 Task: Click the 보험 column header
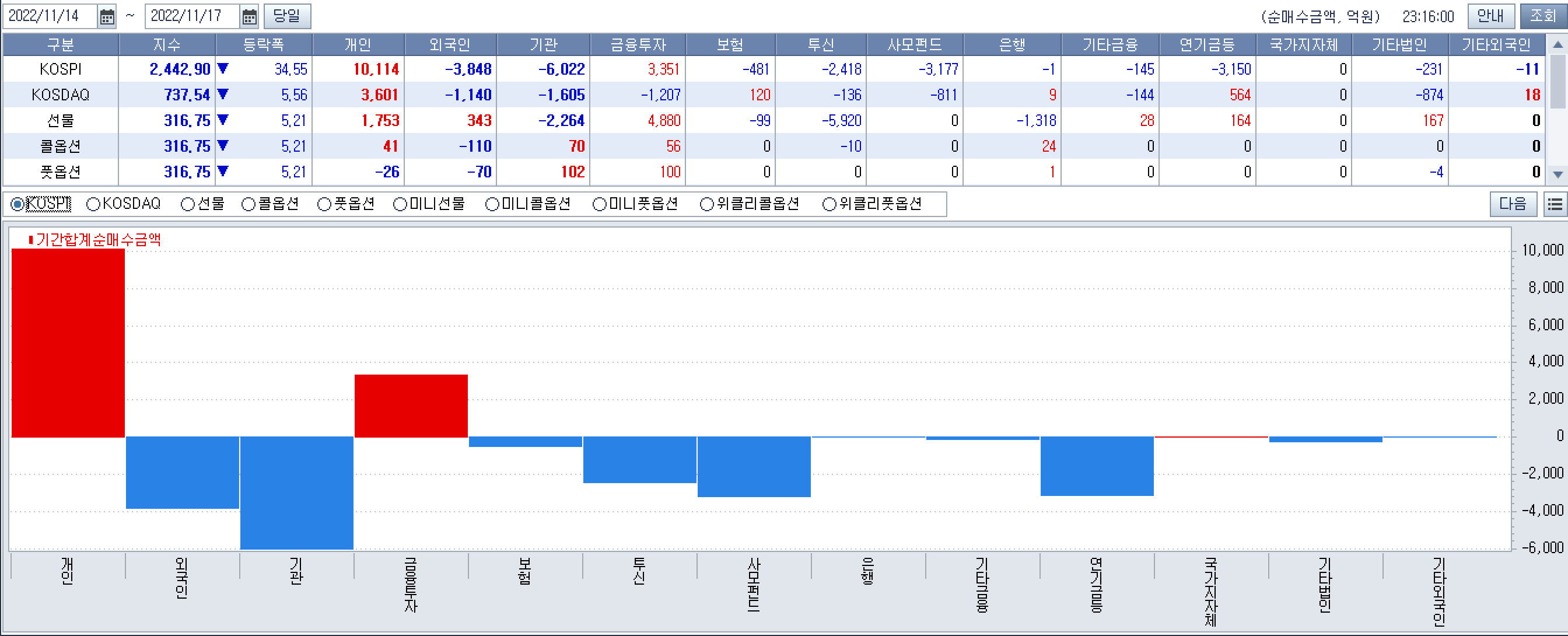(730, 44)
